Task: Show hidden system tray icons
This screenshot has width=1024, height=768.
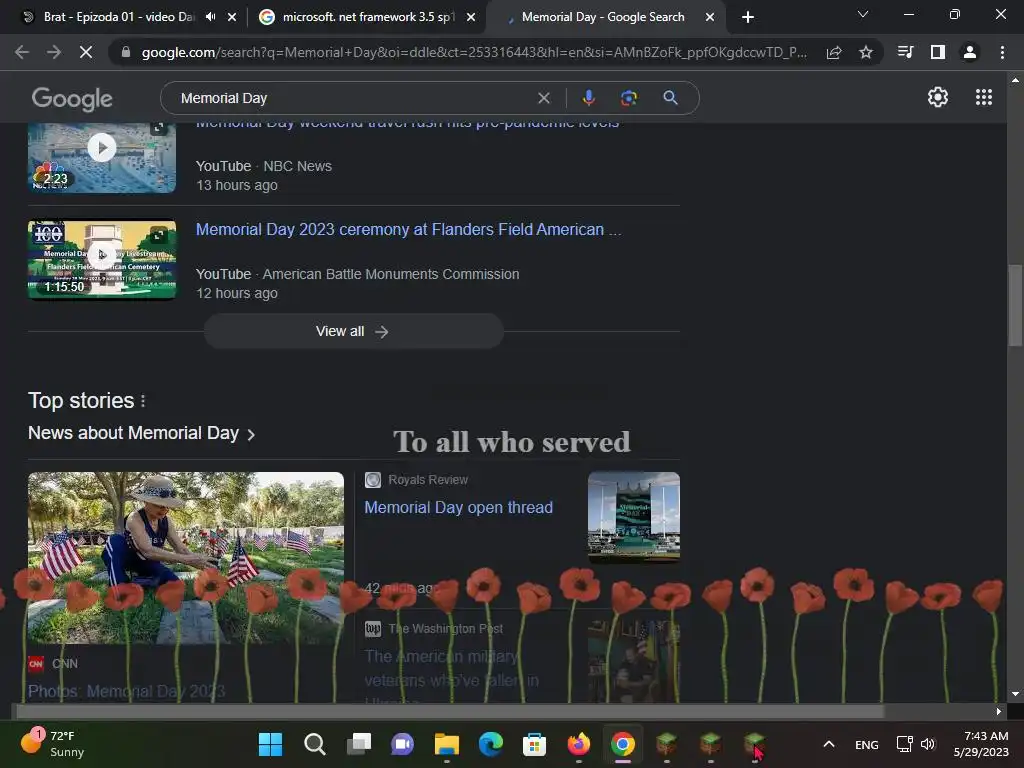Action: pos(829,744)
